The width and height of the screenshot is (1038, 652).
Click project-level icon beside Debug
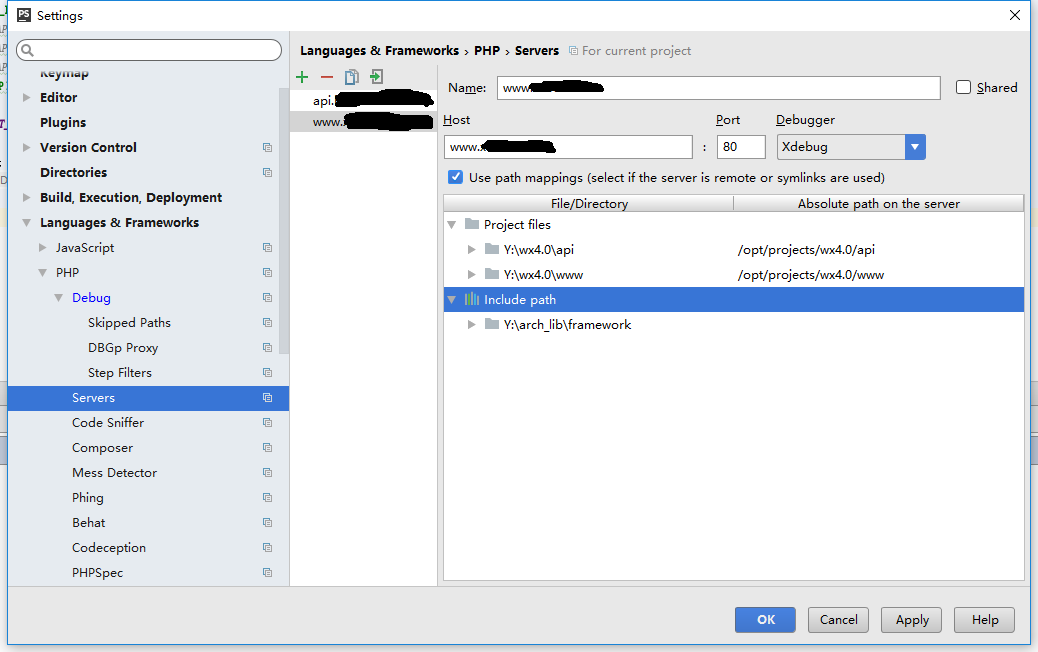(267, 298)
